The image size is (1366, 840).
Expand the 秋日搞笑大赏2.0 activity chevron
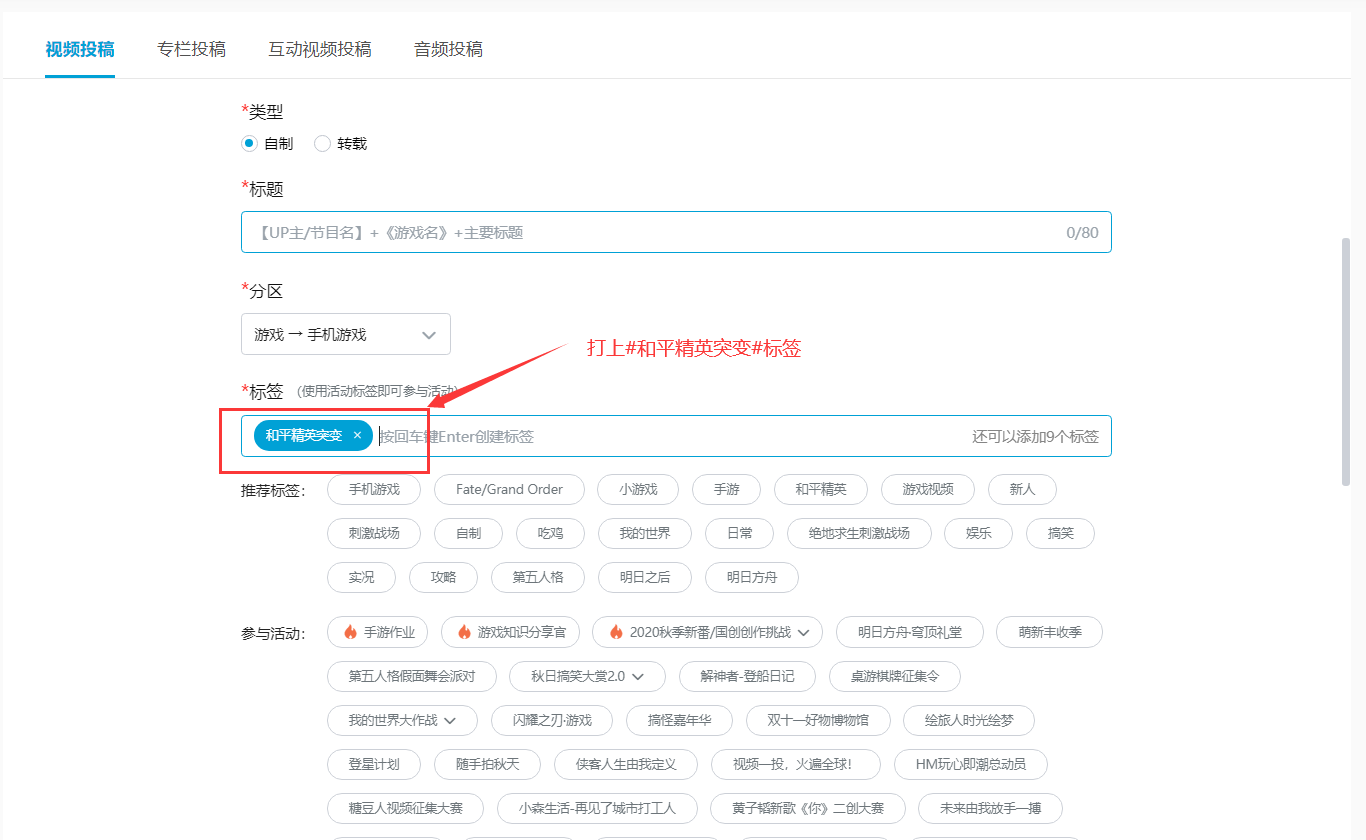(638, 677)
